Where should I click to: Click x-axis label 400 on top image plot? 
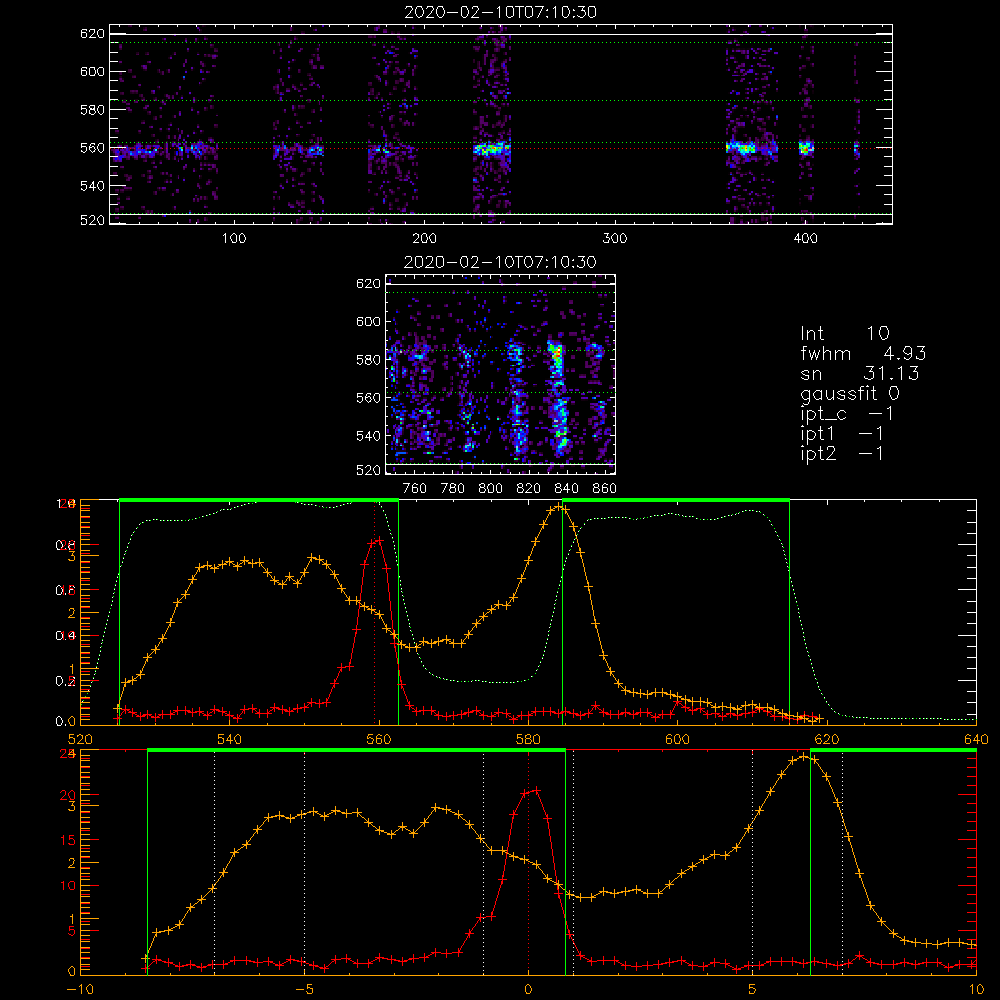click(x=805, y=239)
